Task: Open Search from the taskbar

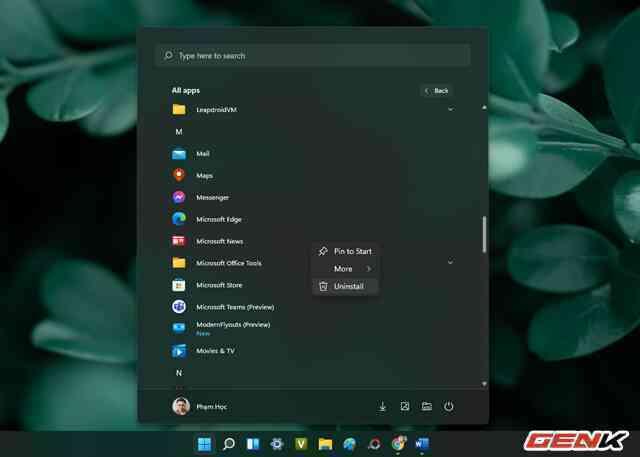Action: tap(229, 444)
